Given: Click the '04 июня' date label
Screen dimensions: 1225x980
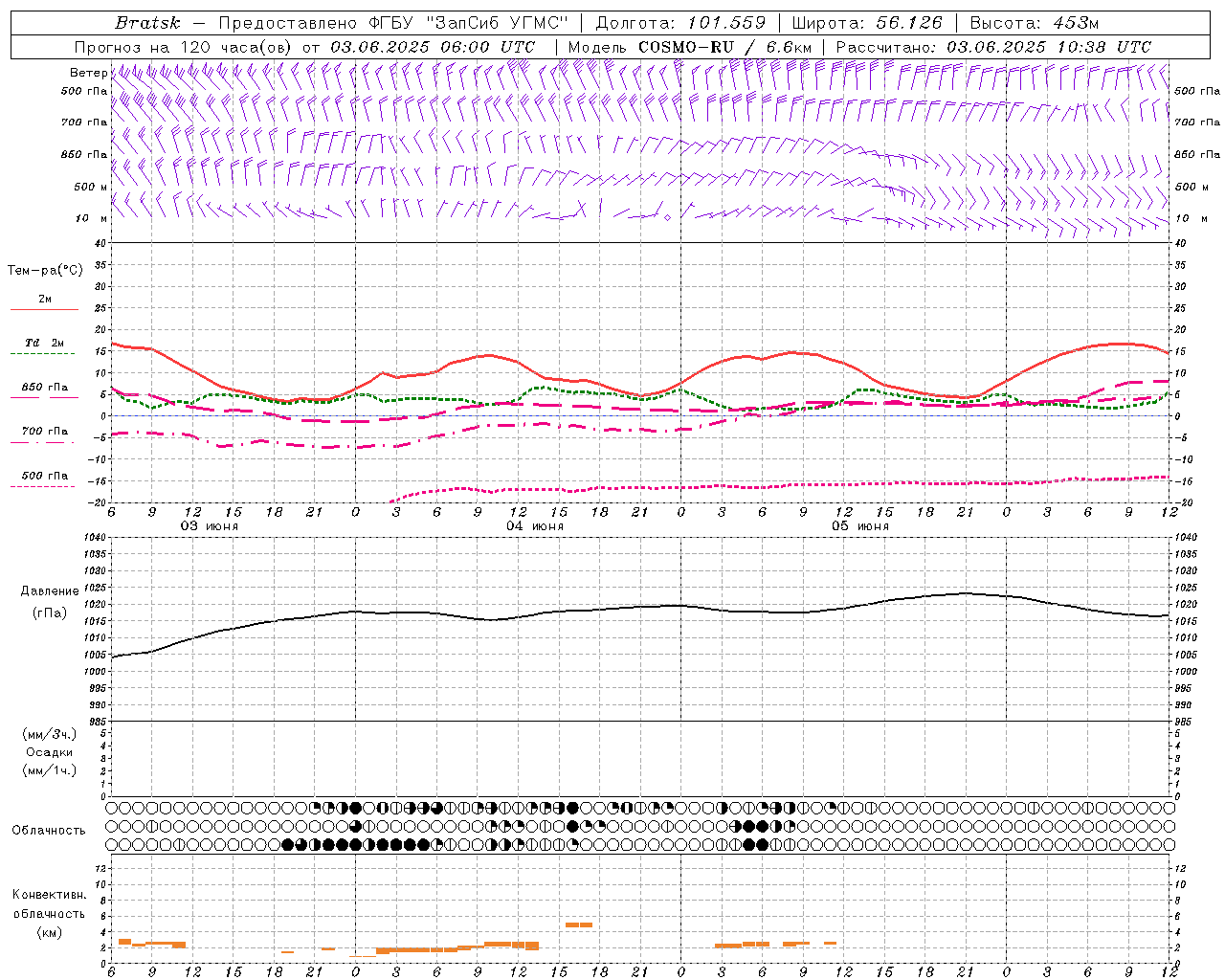Looking at the screenshot, I should point(535,526).
